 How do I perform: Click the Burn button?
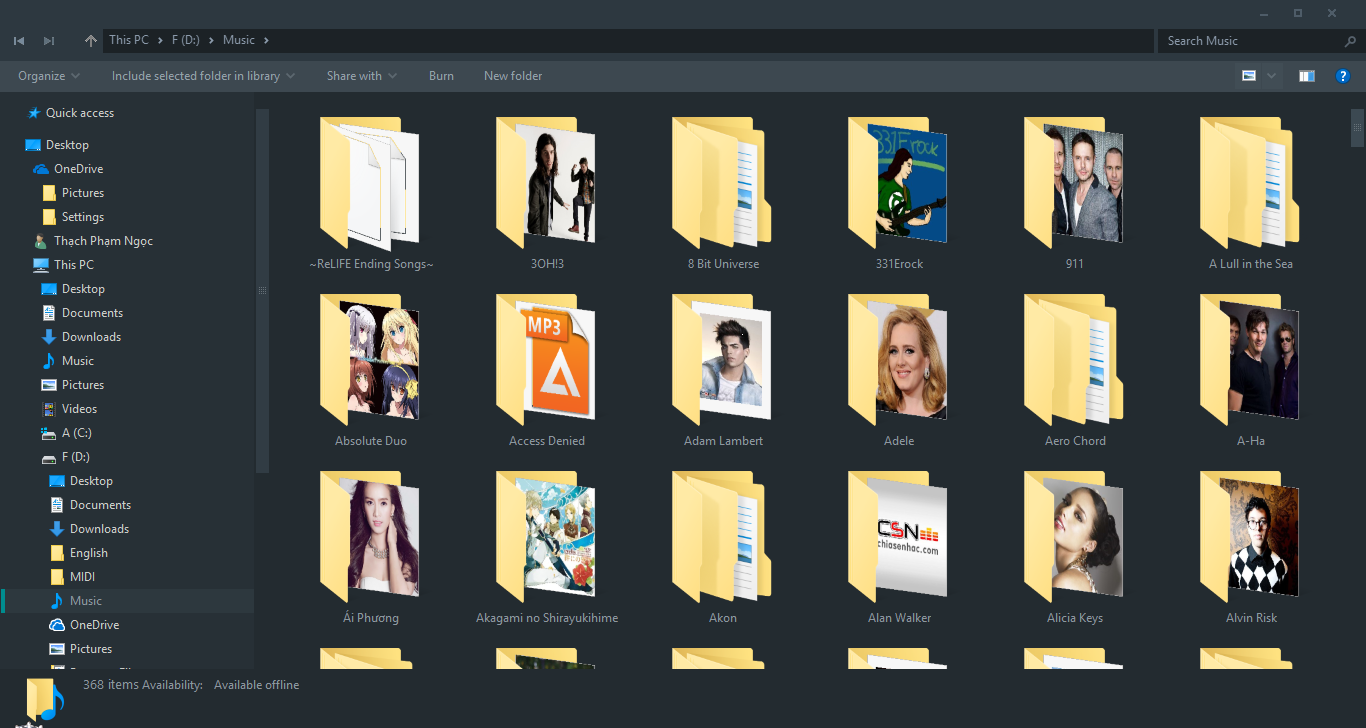(x=441, y=76)
